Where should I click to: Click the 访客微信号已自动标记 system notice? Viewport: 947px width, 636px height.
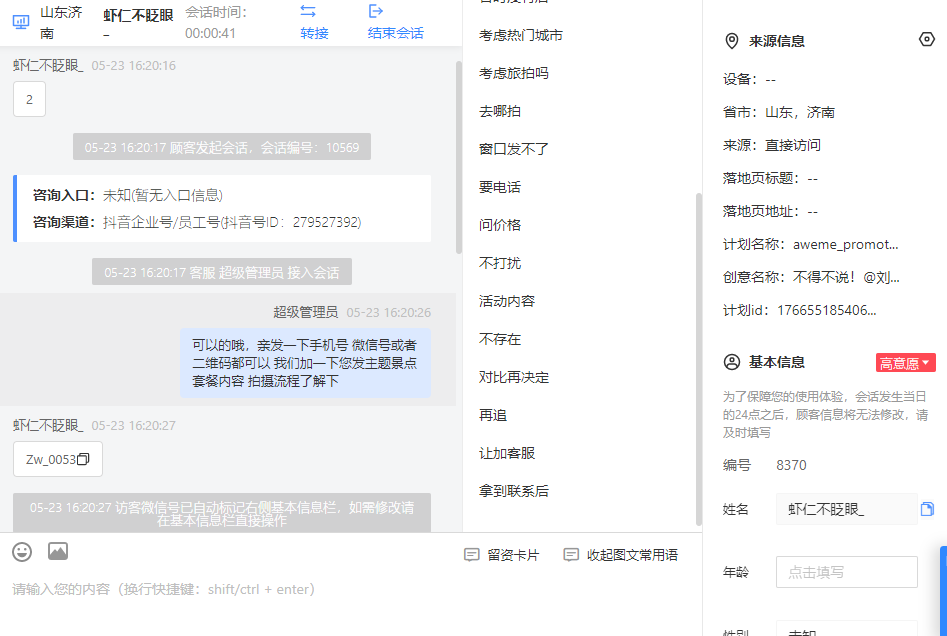click(x=222, y=513)
